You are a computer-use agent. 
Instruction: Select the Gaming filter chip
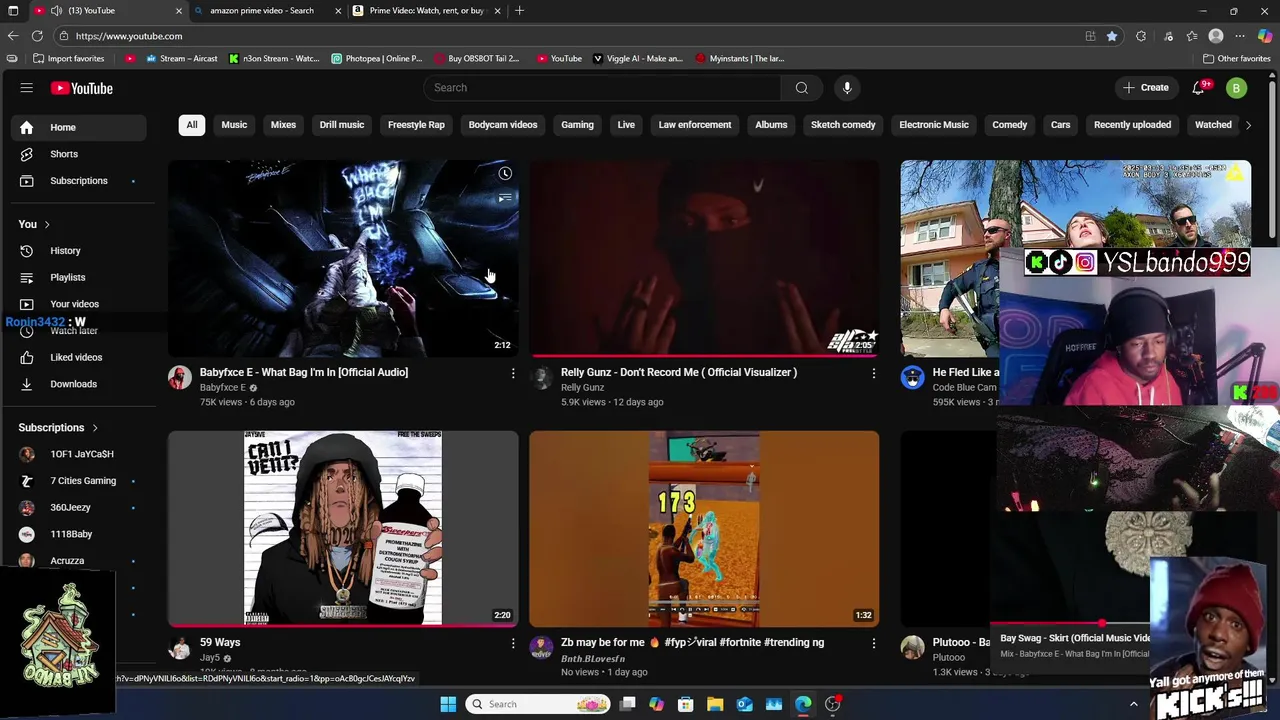click(577, 125)
